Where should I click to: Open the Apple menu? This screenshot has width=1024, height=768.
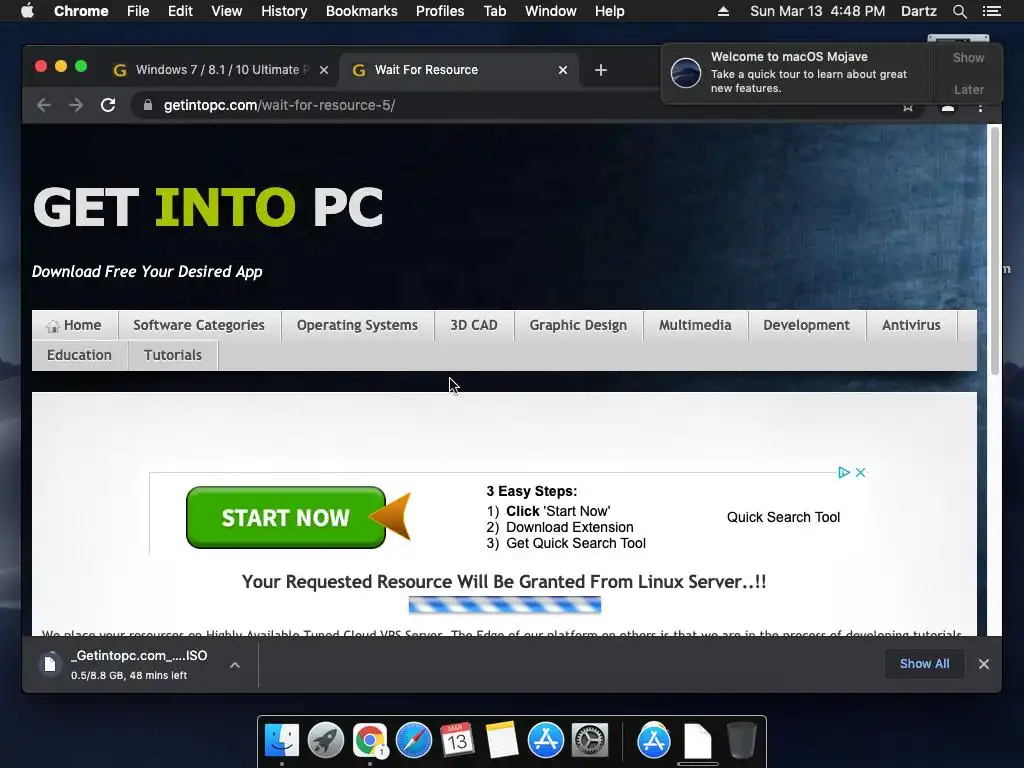coord(27,11)
